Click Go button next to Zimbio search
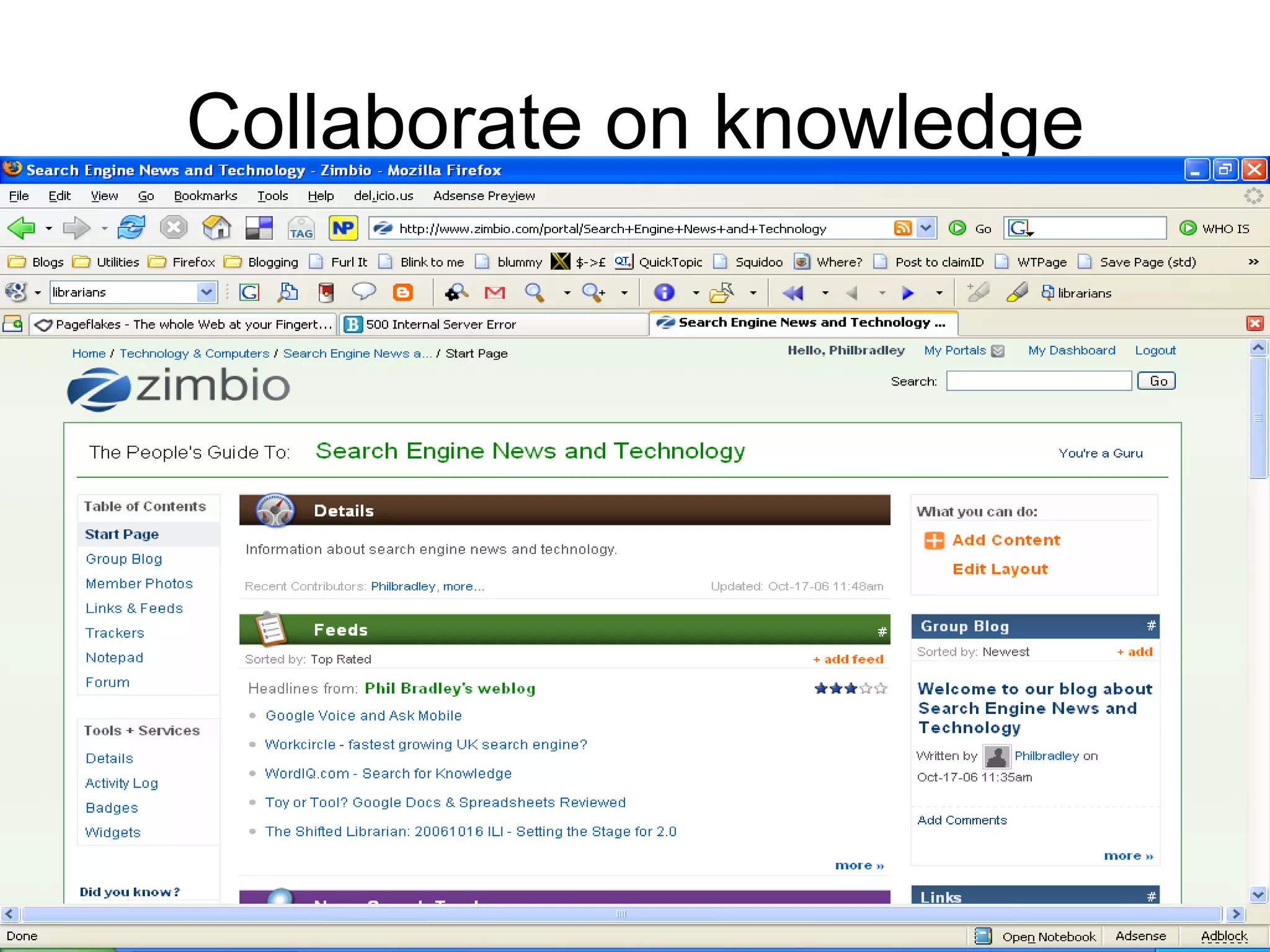Screen dimensions: 1270x952 point(1157,381)
